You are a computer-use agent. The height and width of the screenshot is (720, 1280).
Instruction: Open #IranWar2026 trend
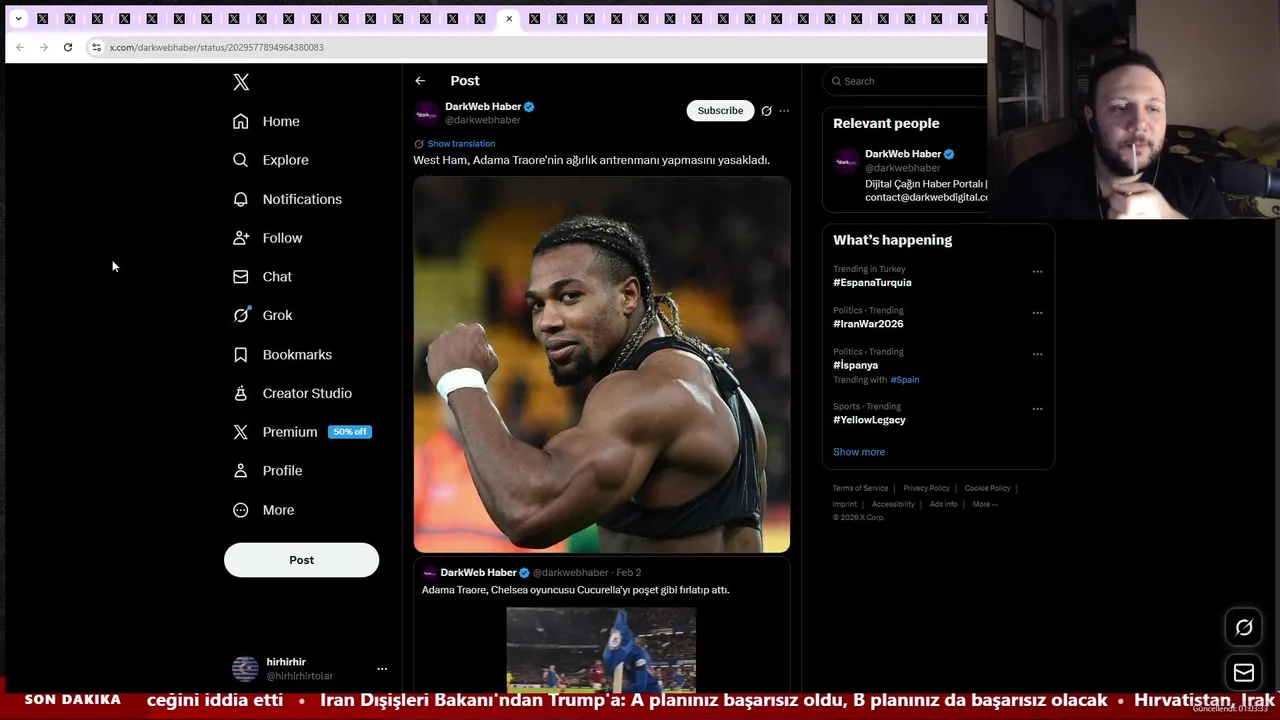[868, 324]
